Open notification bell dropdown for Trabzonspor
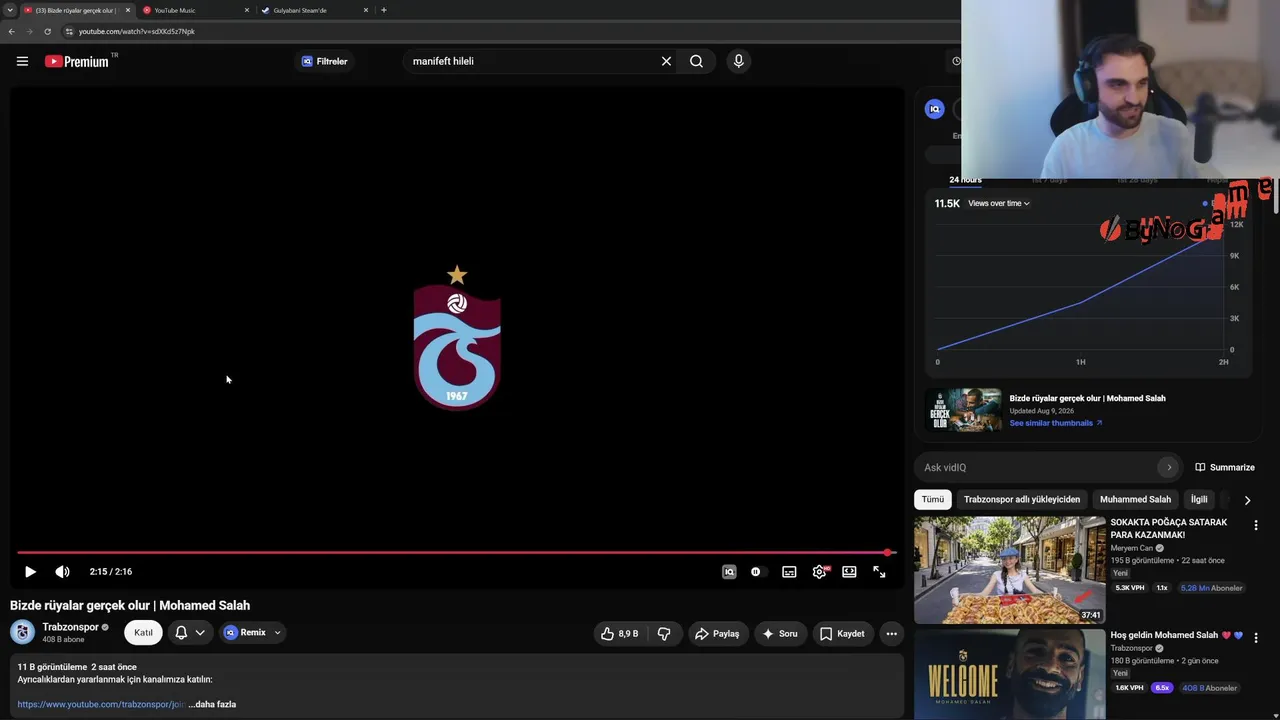 click(x=189, y=633)
